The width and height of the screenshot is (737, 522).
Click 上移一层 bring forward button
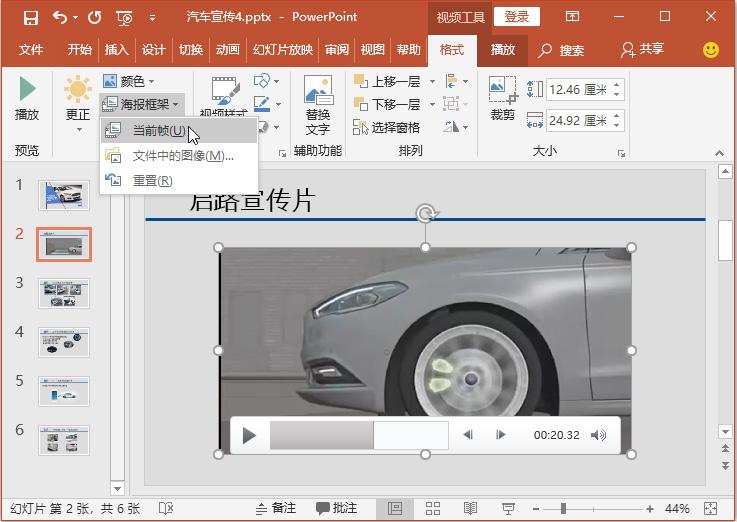tap(387, 81)
